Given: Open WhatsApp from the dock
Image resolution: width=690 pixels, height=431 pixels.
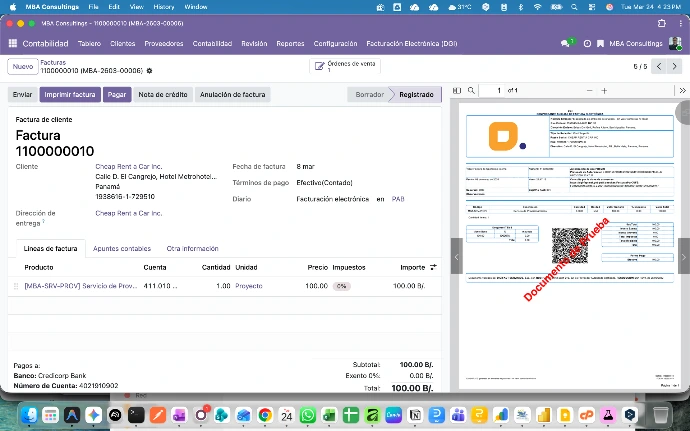Looking at the screenshot, I should (308, 415).
